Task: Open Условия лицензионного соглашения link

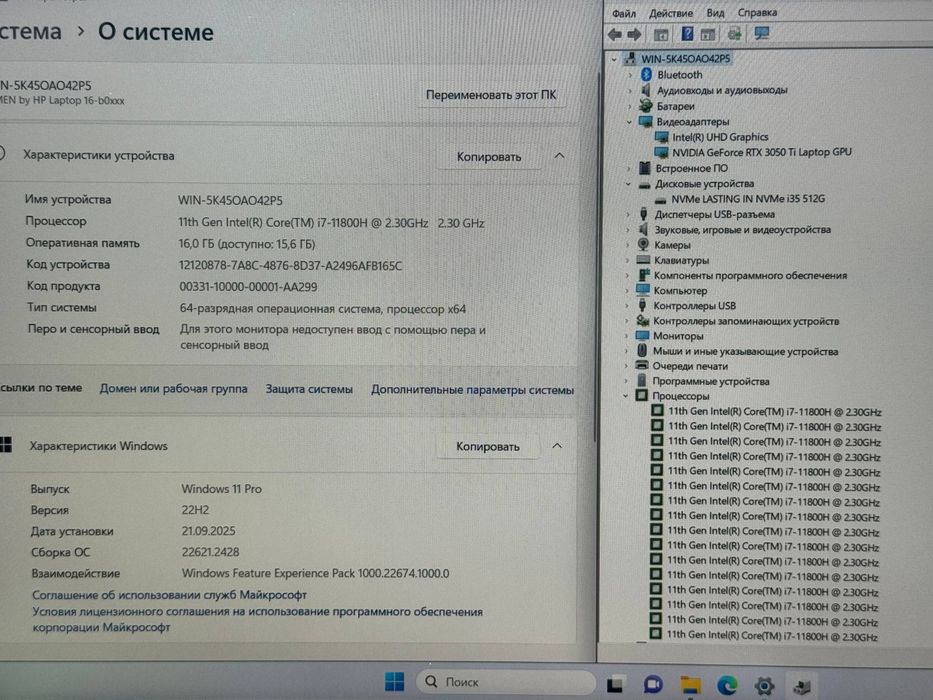Action: [257, 619]
